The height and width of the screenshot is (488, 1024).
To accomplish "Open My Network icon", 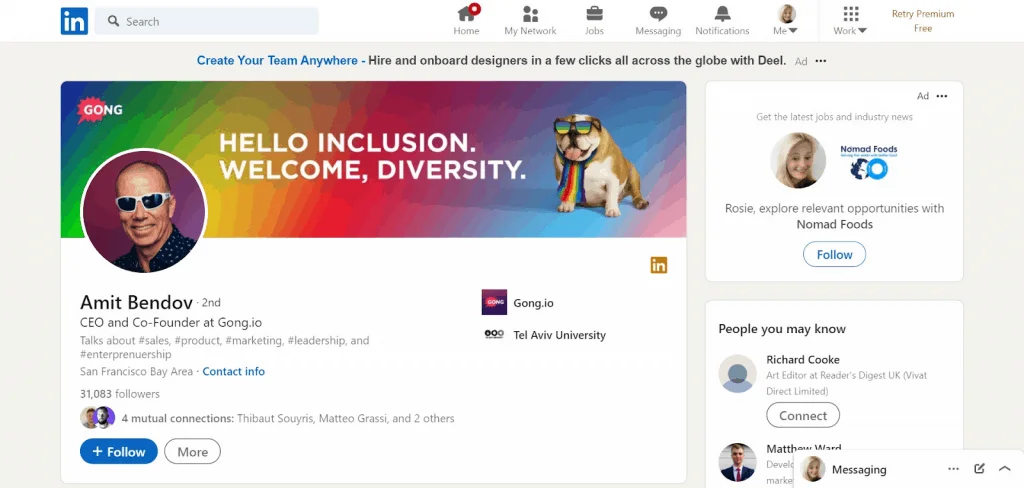I will [x=530, y=14].
